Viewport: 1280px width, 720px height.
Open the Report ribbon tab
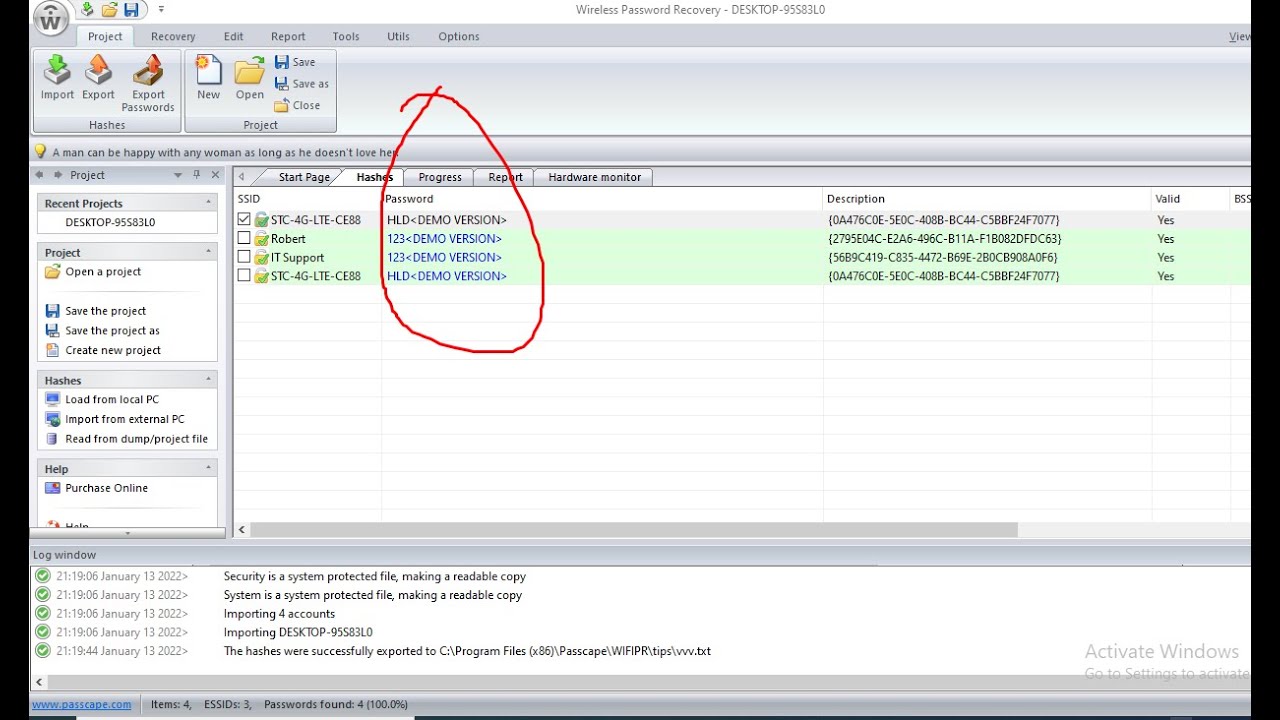[x=288, y=36]
